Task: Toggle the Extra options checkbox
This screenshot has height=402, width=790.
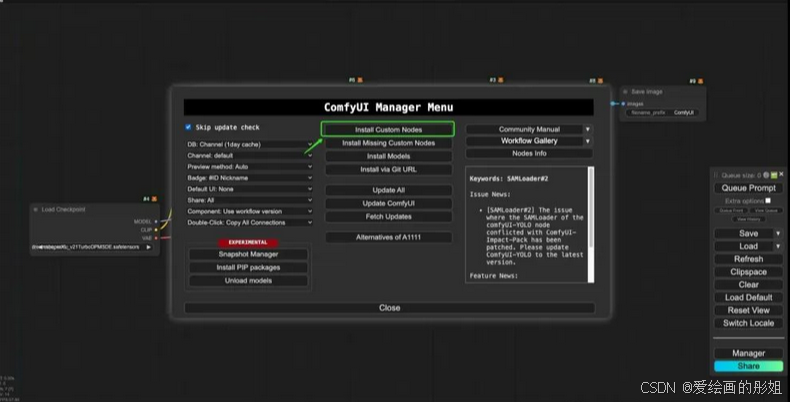Action: 768,200
